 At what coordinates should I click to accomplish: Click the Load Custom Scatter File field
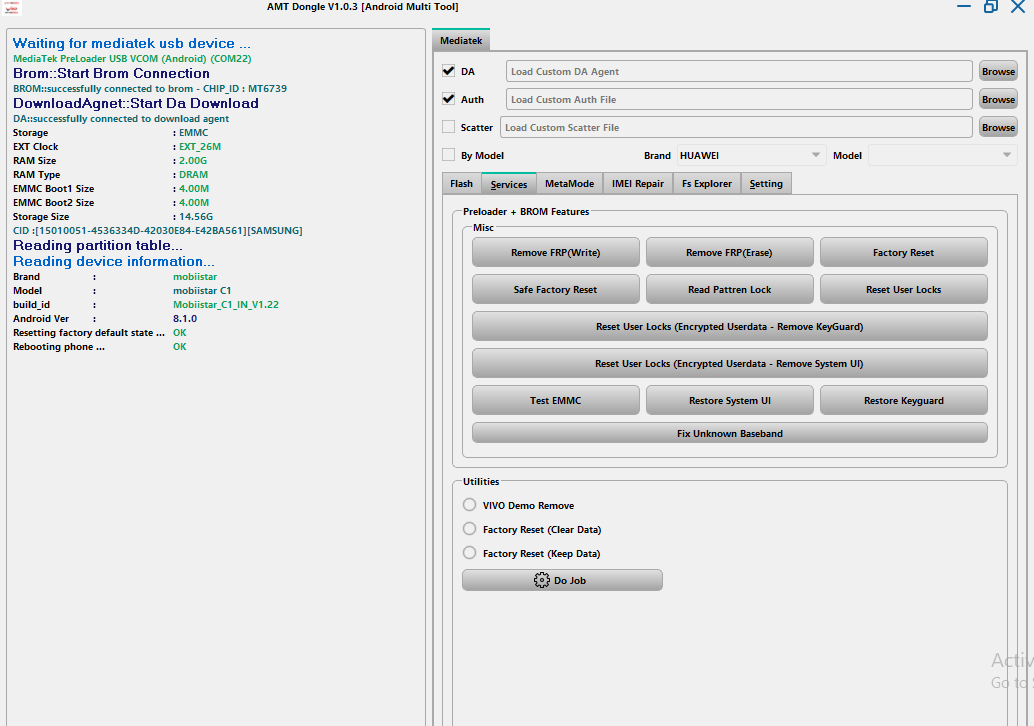tap(736, 127)
